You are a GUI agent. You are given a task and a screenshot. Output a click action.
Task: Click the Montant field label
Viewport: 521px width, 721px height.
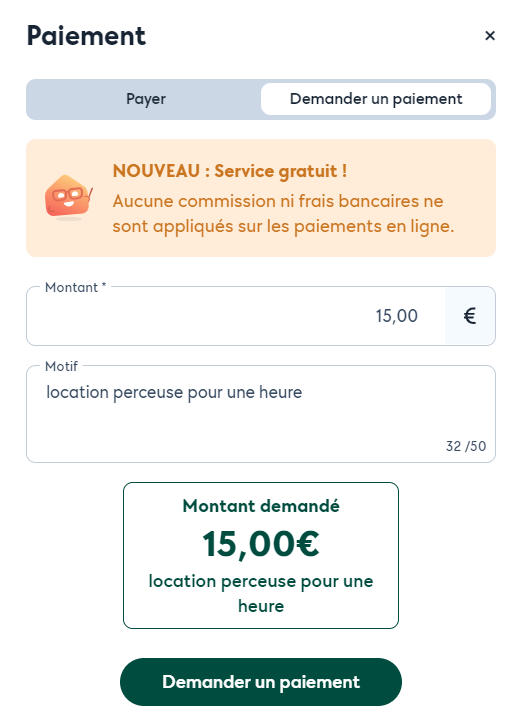(x=71, y=287)
